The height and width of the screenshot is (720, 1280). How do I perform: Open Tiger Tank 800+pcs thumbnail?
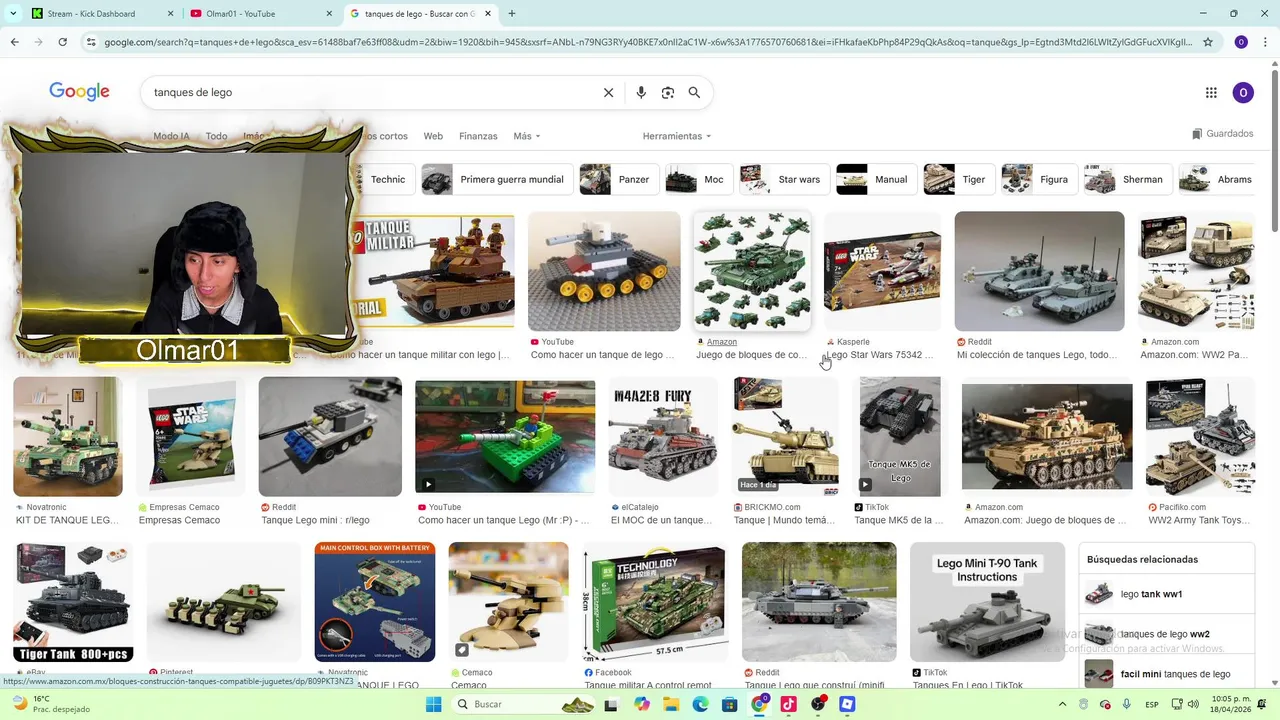coord(73,602)
